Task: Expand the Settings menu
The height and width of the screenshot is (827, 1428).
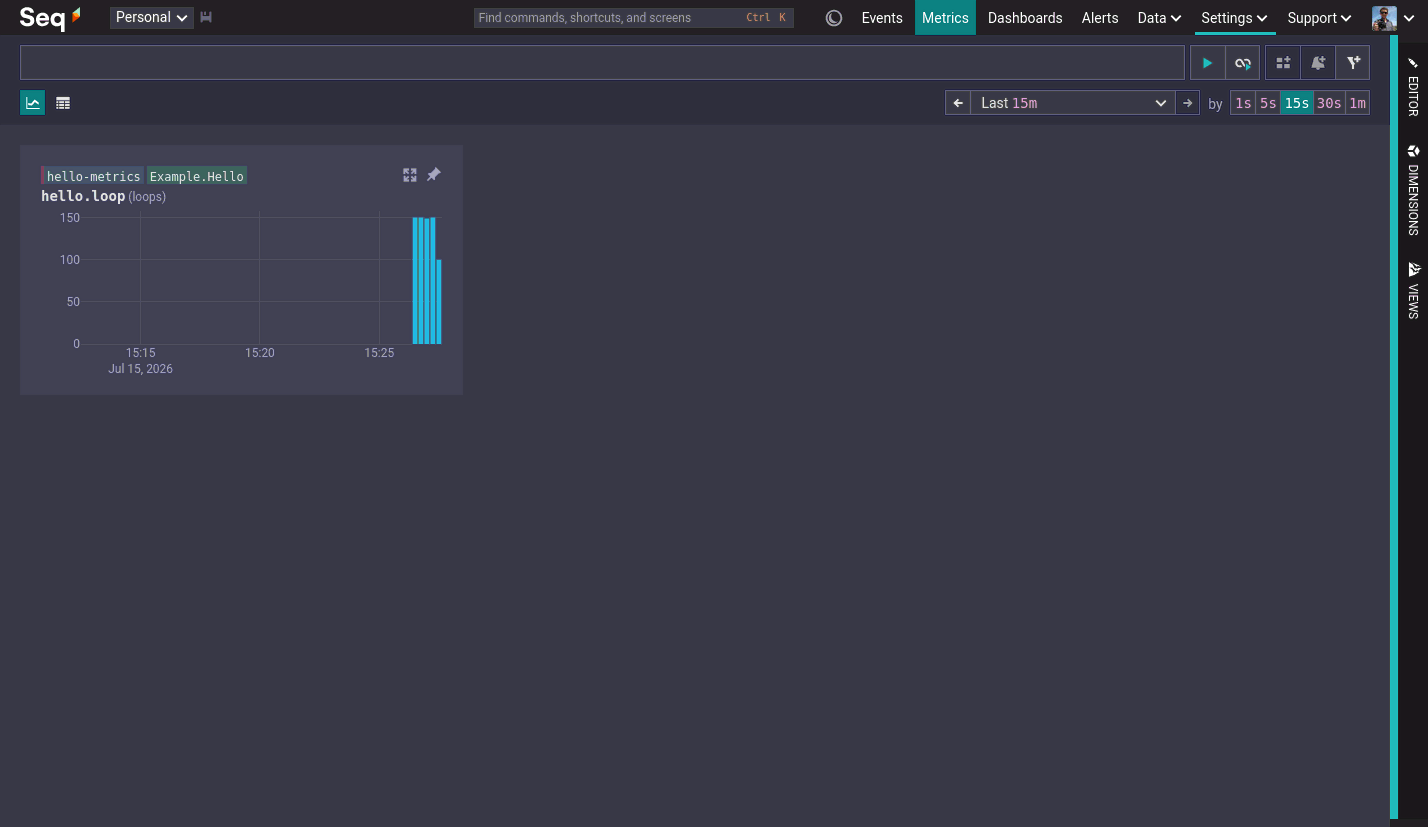Action: (x=1235, y=18)
